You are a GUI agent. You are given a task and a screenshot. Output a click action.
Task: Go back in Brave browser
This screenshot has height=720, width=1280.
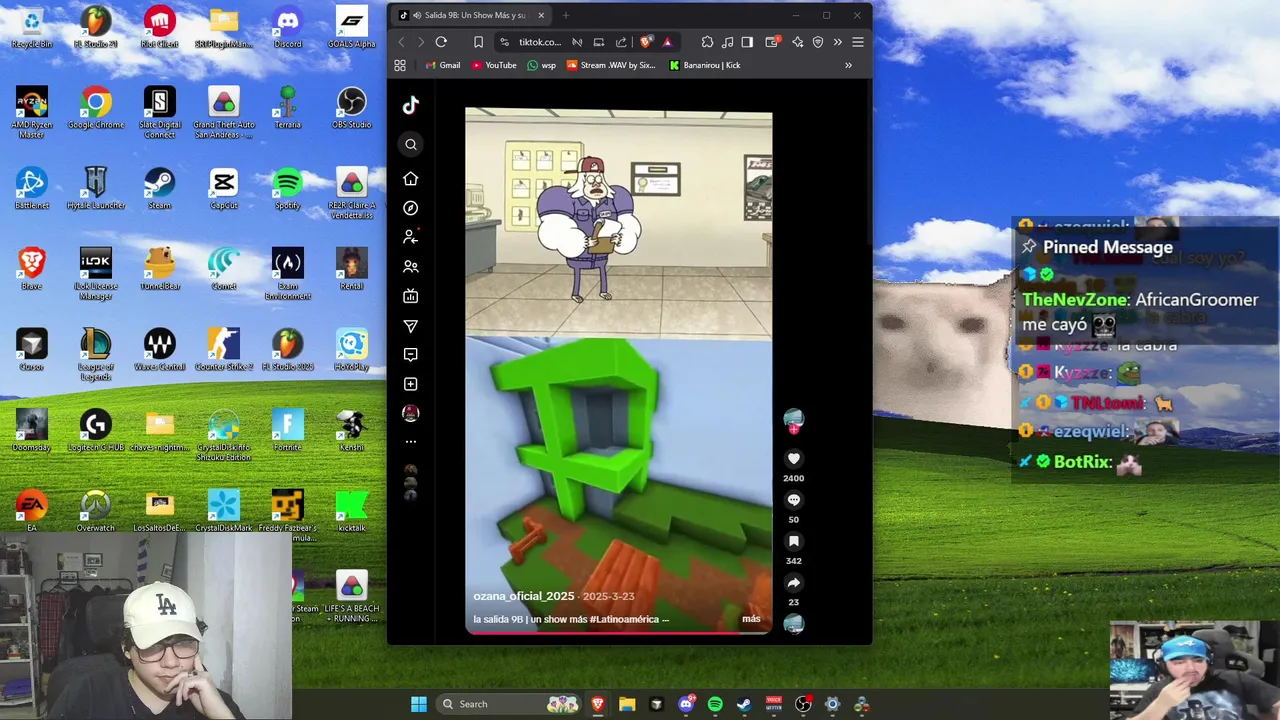click(402, 42)
